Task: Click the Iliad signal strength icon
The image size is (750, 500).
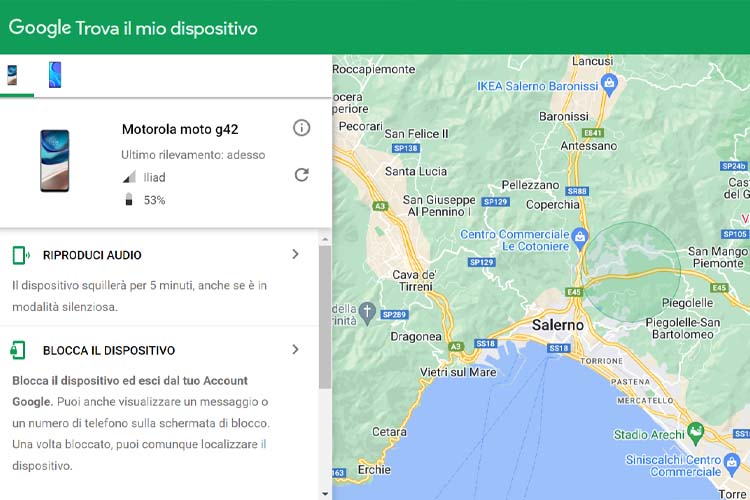Action: (129, 178)
